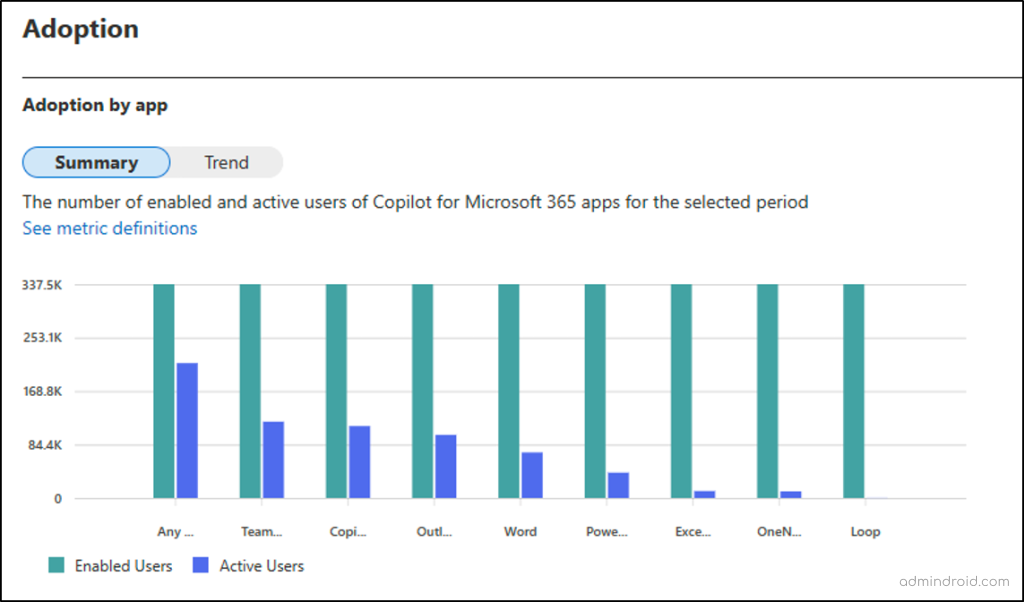
Task: Click the Enabled Users legend text
Action: coord(123,566)
